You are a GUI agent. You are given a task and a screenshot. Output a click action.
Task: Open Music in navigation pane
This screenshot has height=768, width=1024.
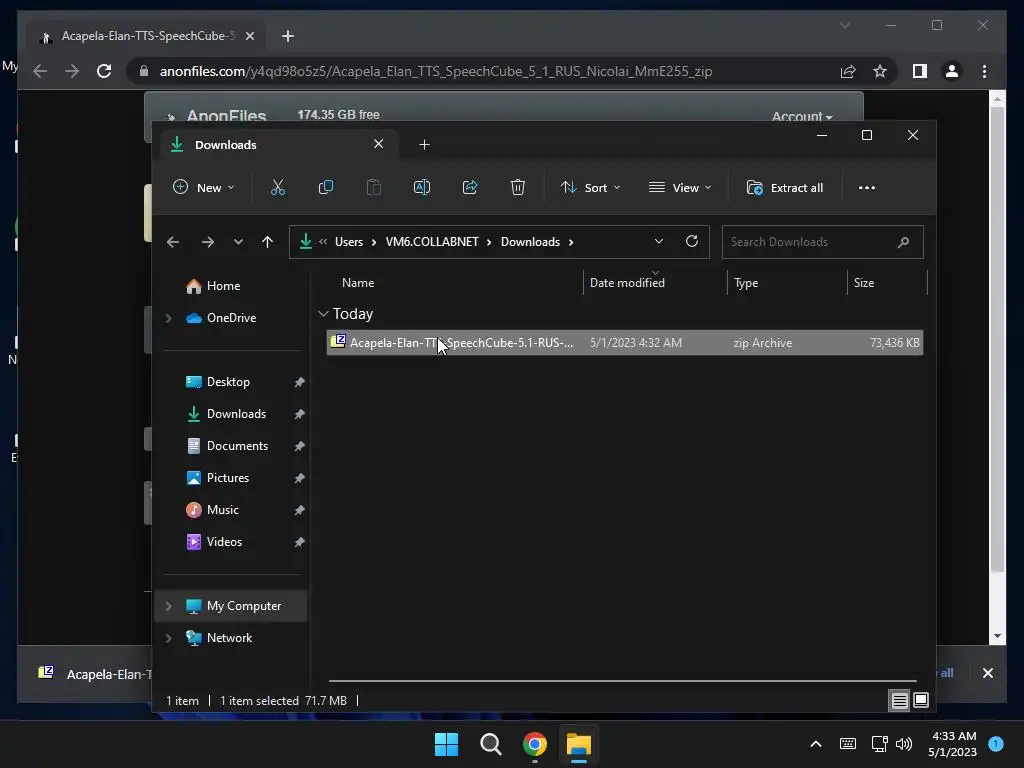pos(222,510)
